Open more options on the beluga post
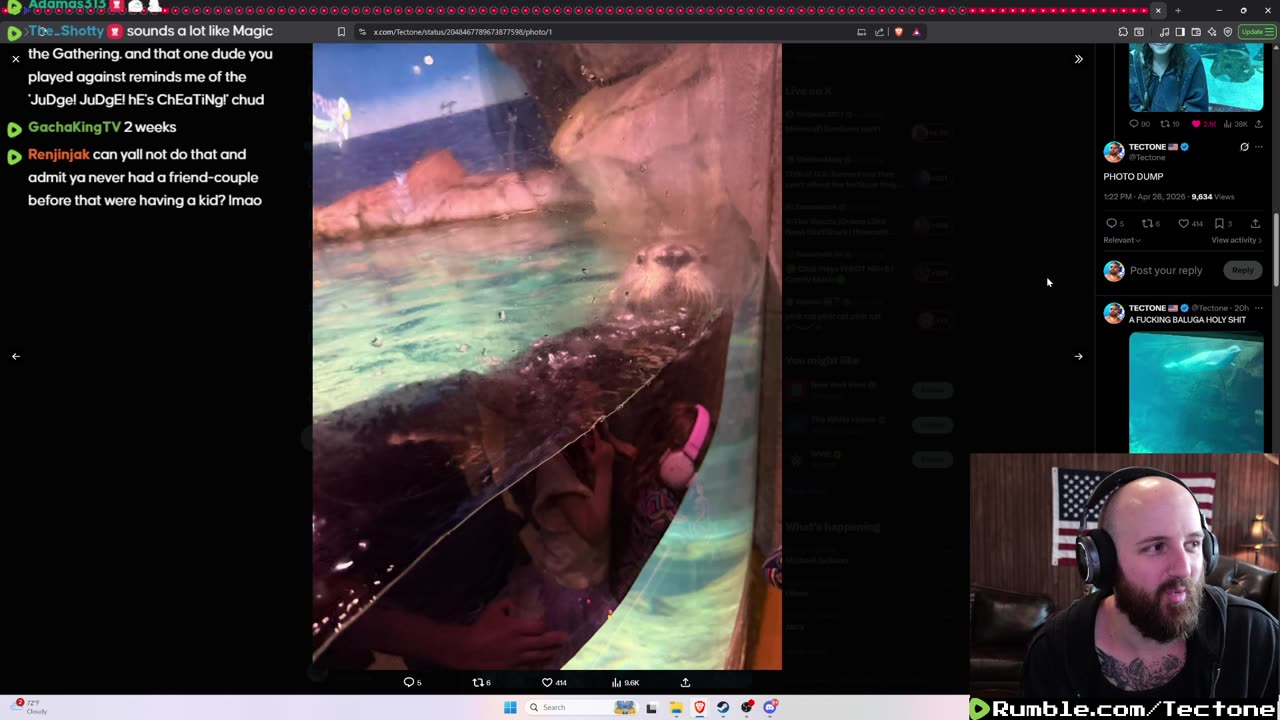1280x720 pixels. [x=1259, y=308]
